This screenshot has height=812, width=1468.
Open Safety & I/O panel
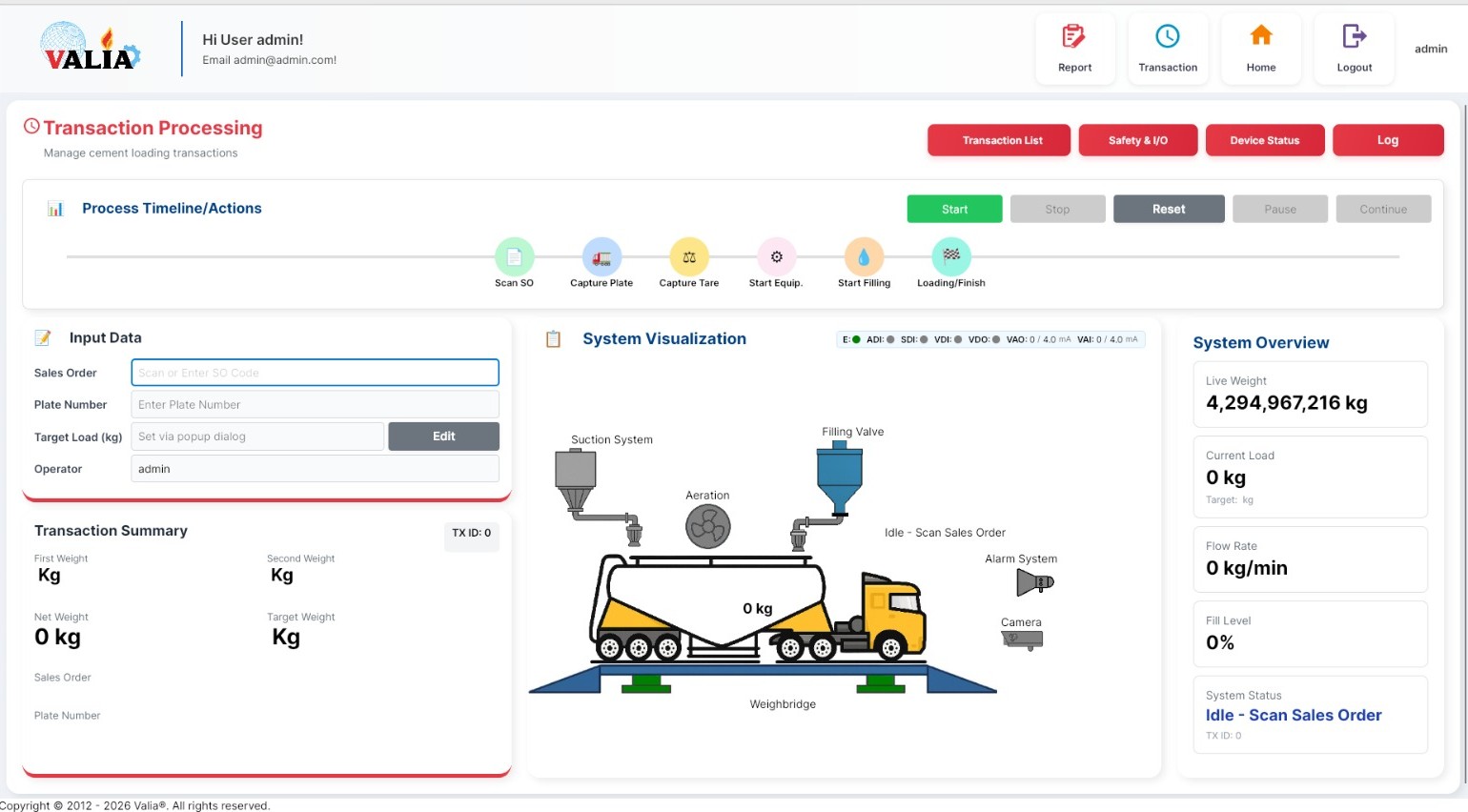tap(1138, 140)
